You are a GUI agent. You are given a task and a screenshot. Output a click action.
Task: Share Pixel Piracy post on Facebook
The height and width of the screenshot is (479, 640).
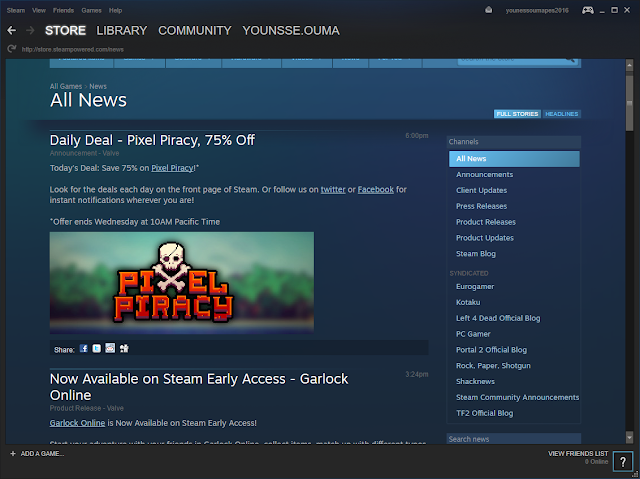84,348
